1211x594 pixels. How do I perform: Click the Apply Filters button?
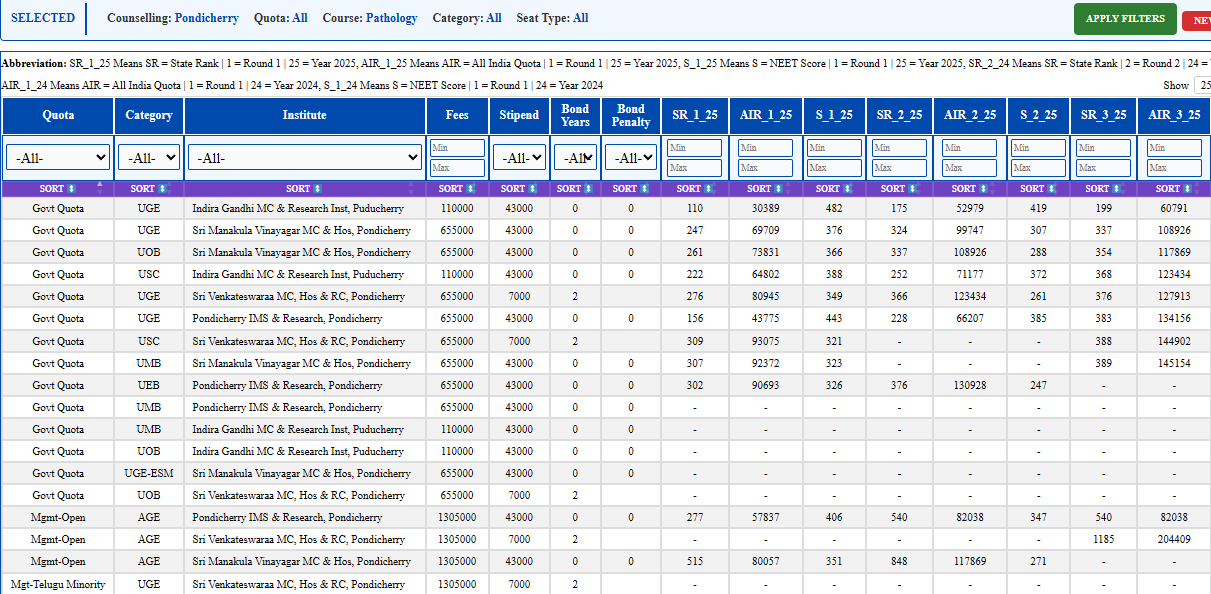pos(1125,19)
